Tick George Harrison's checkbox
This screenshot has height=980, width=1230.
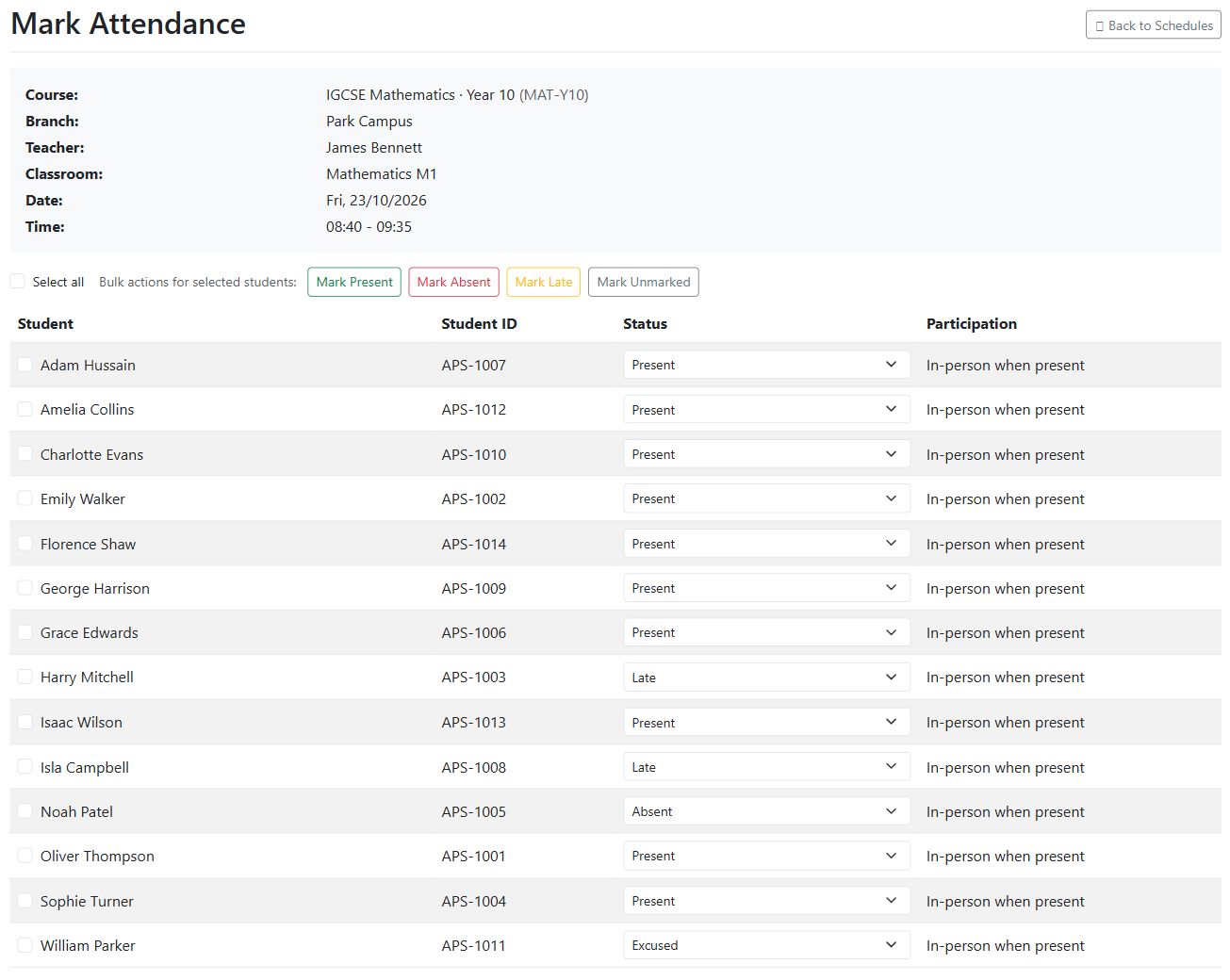(25, 588)
